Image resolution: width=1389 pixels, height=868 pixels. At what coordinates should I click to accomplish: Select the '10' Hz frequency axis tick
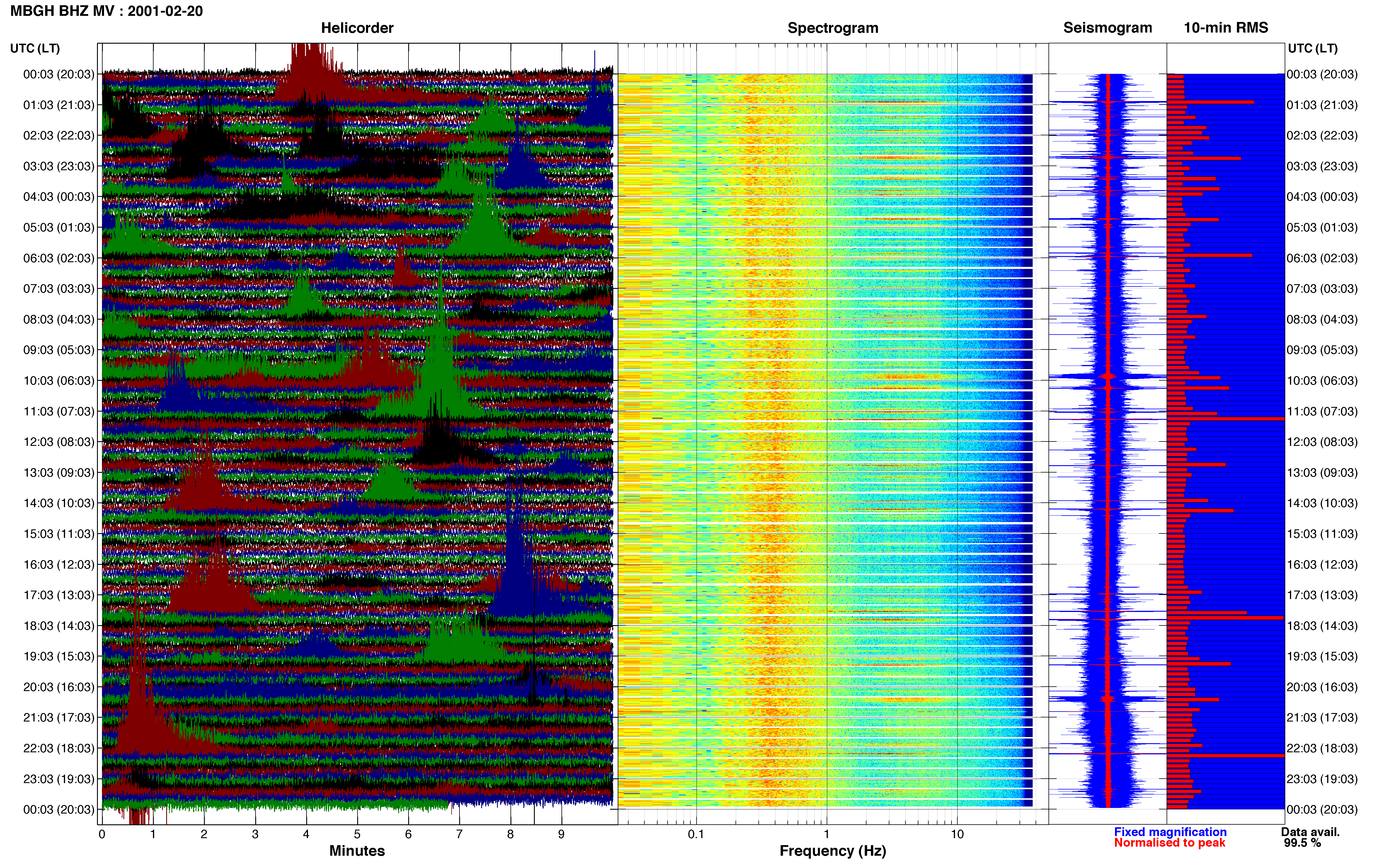[957, 834]
